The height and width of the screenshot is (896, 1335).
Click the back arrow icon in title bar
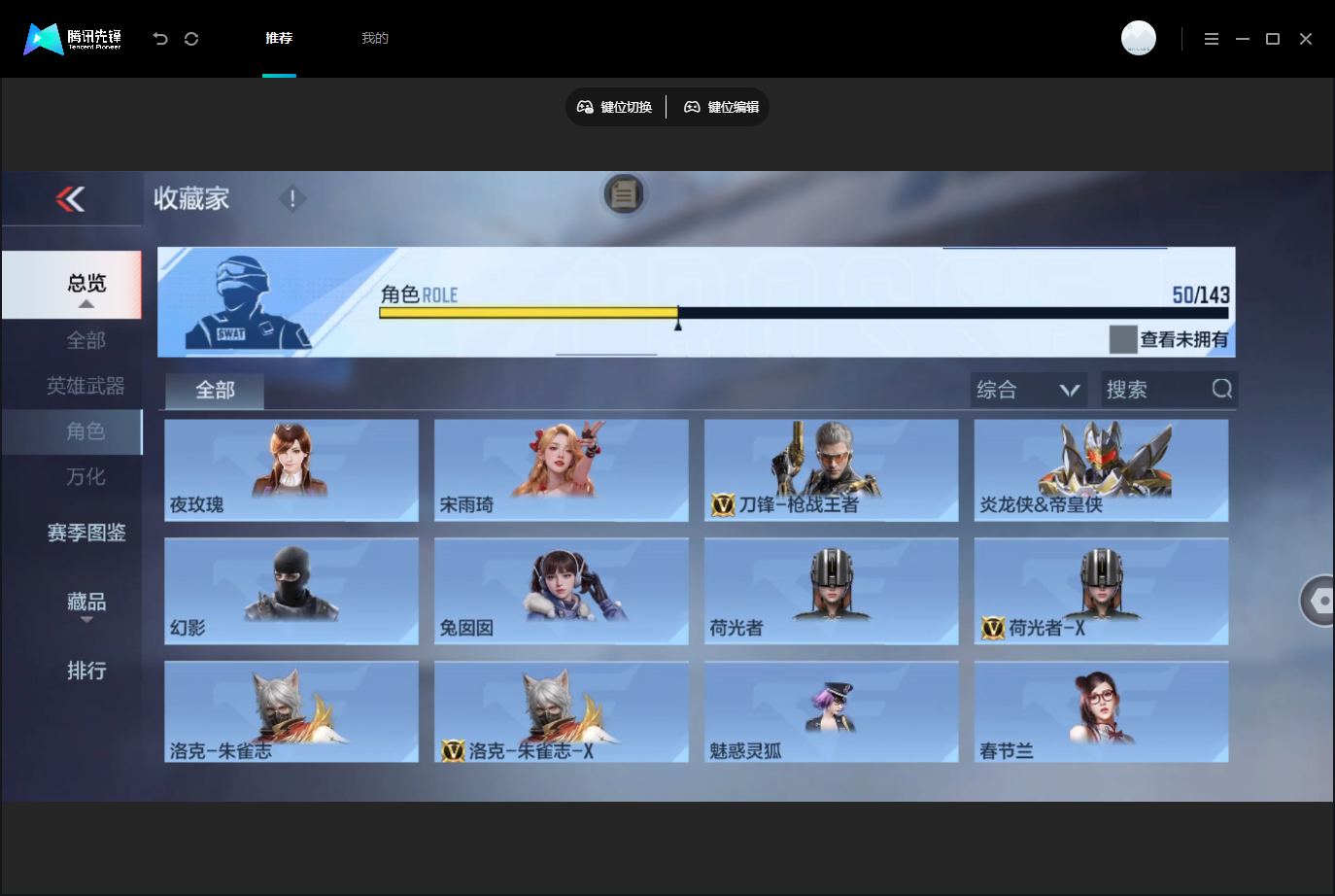coord(160,39)
